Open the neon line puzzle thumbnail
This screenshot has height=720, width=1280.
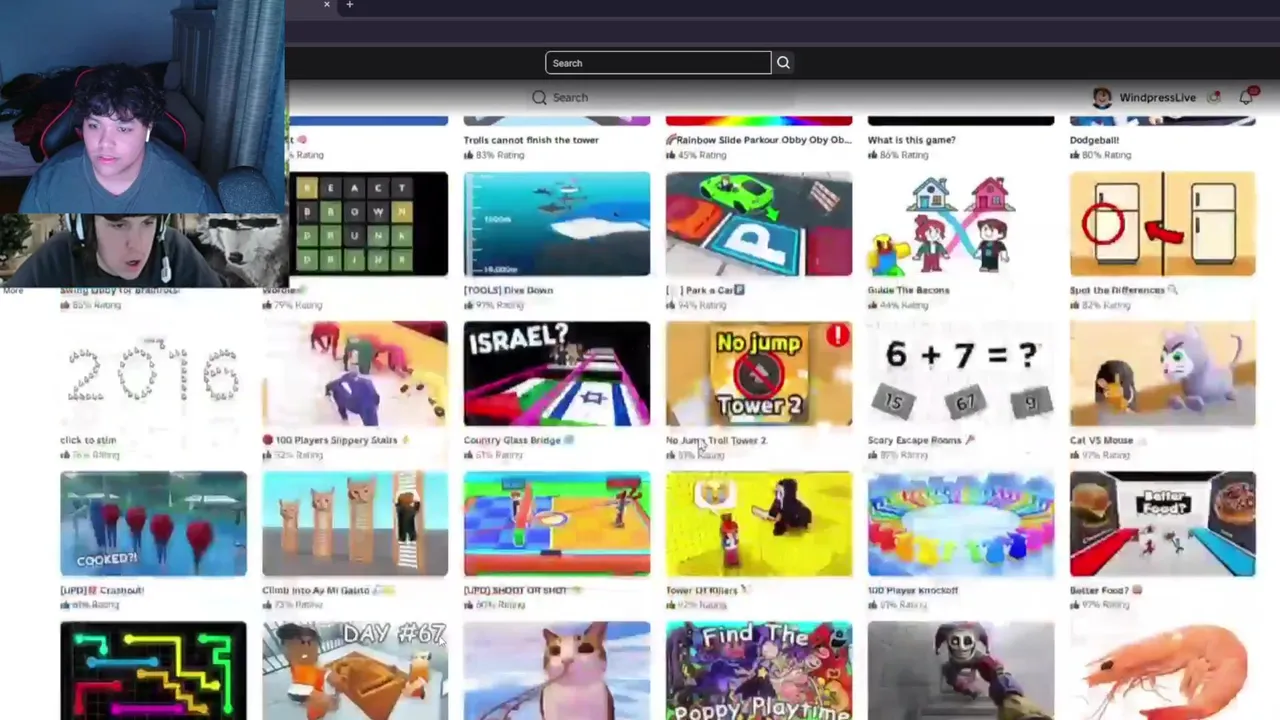point(153,671)
